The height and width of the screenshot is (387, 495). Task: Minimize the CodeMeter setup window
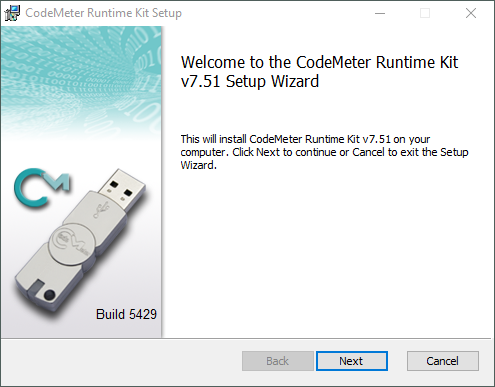click(x=380, y=13)
